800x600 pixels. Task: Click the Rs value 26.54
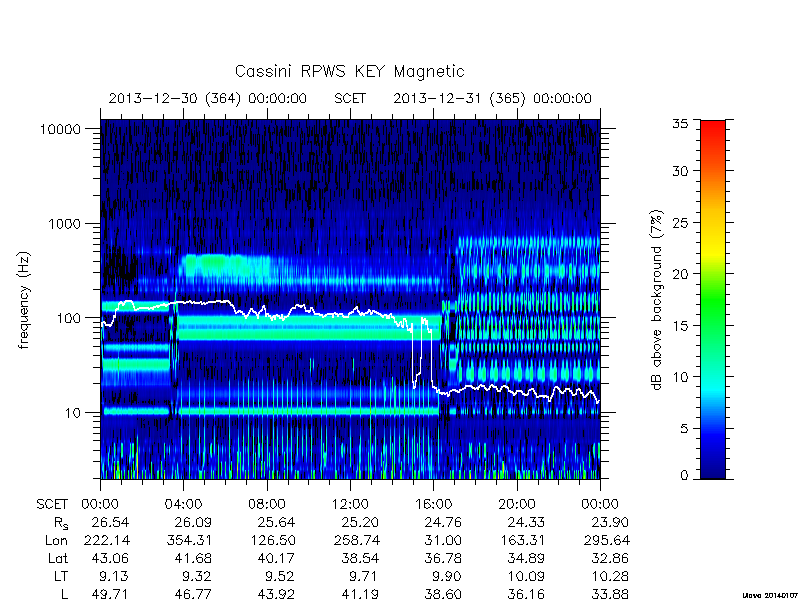(x=110, y=522)
